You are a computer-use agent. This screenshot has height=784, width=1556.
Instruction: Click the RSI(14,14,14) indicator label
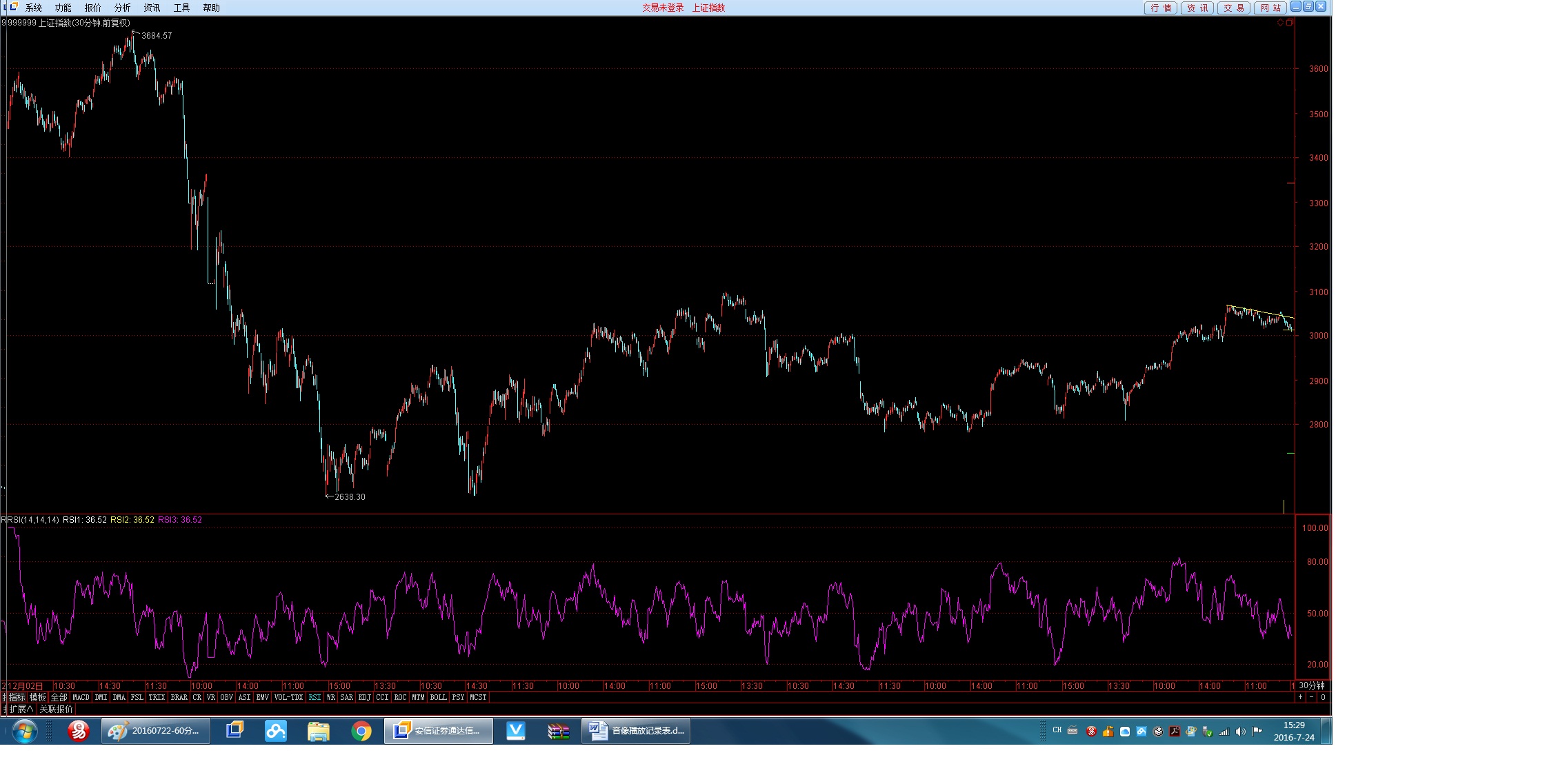tap(31, 520)
